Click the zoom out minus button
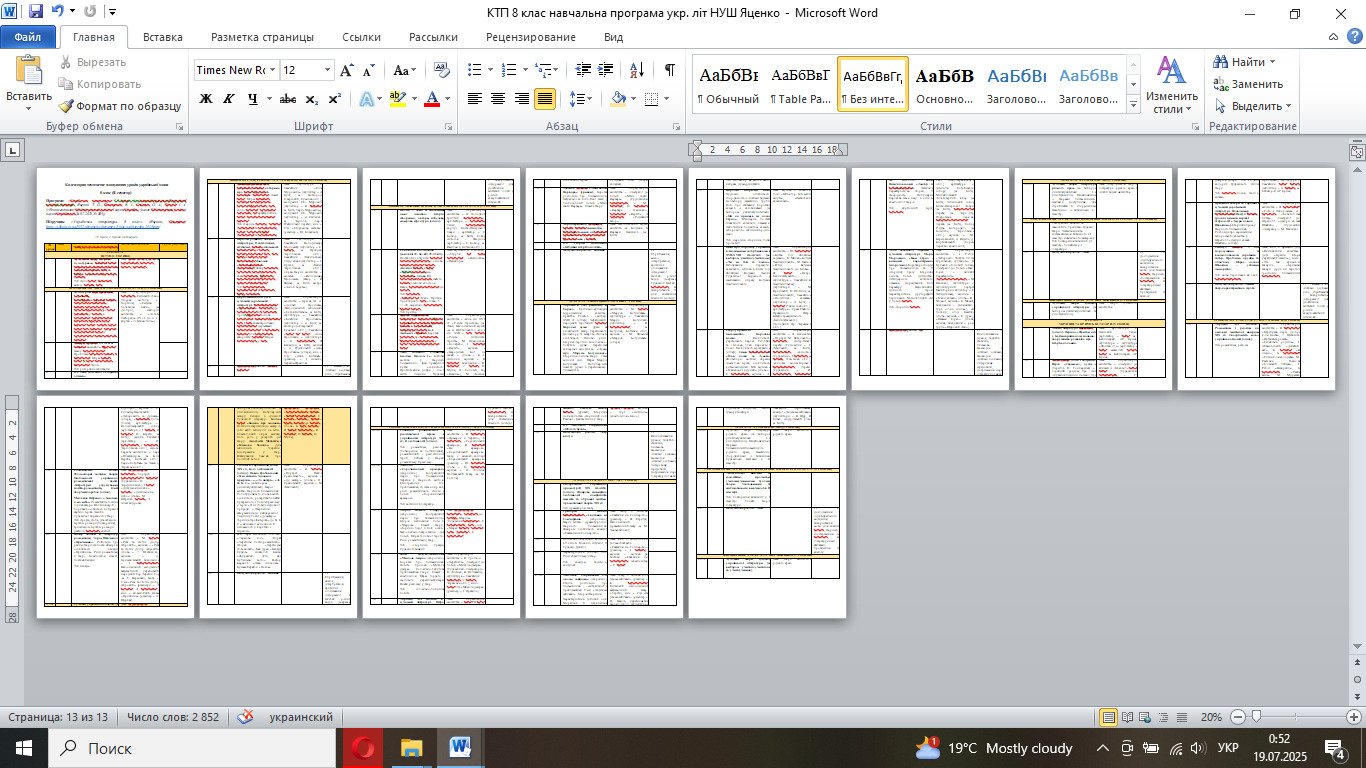Screen dimensions: 1366x768 coord(1238,717)
